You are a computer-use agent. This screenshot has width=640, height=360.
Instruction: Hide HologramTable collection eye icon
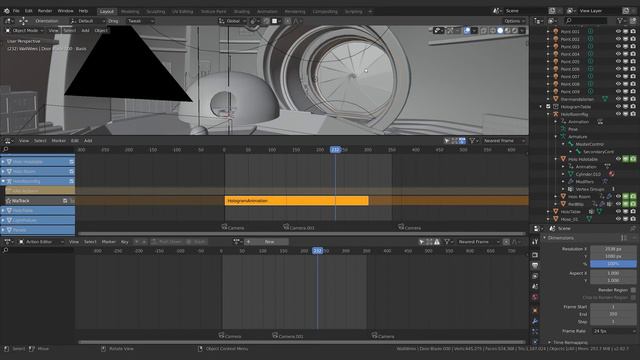618,107
